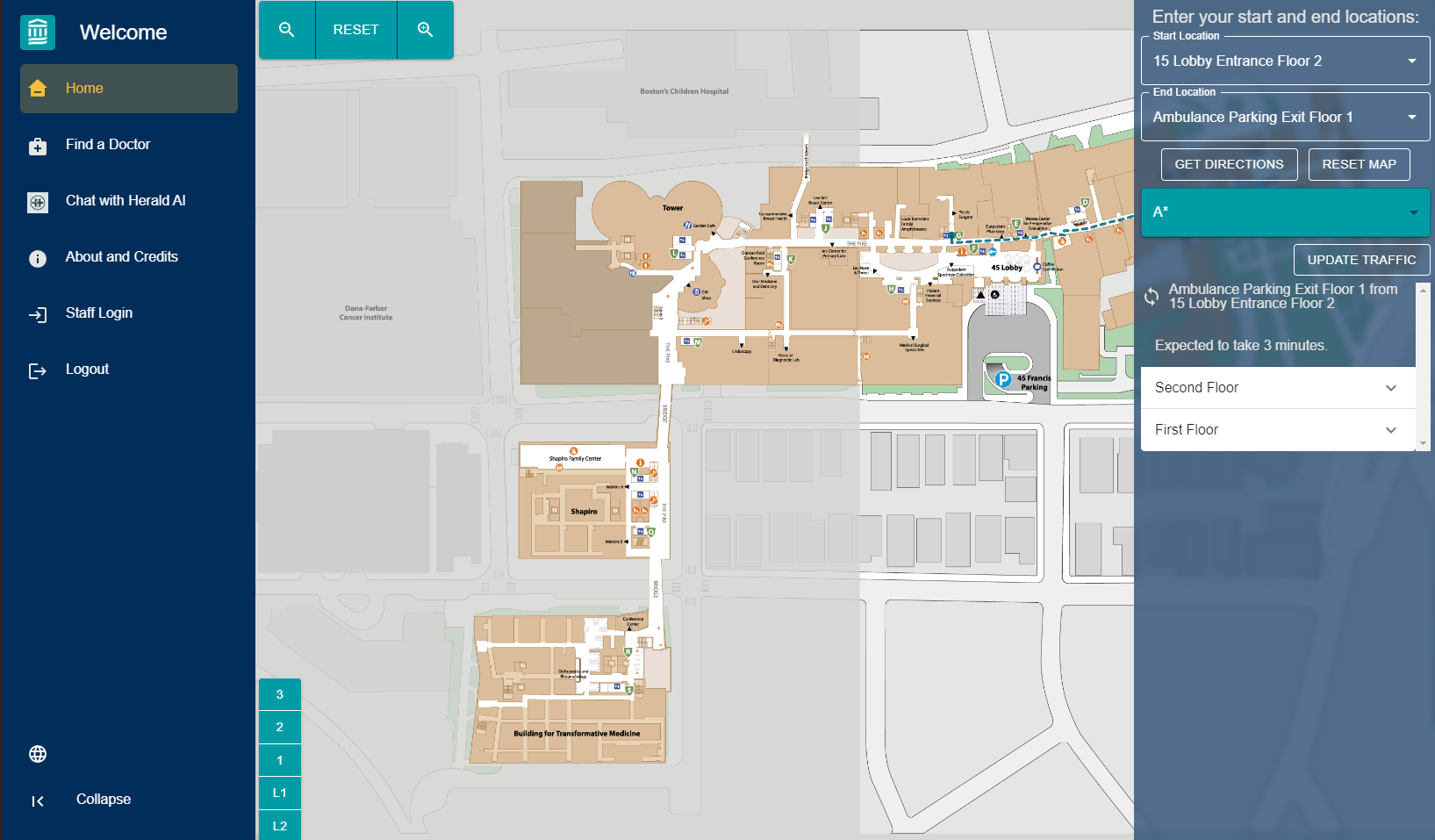The width and height of the screenshot is (1435, 840).
Task: Click the Collapse sidebar arrow icon
Action: 38,801
